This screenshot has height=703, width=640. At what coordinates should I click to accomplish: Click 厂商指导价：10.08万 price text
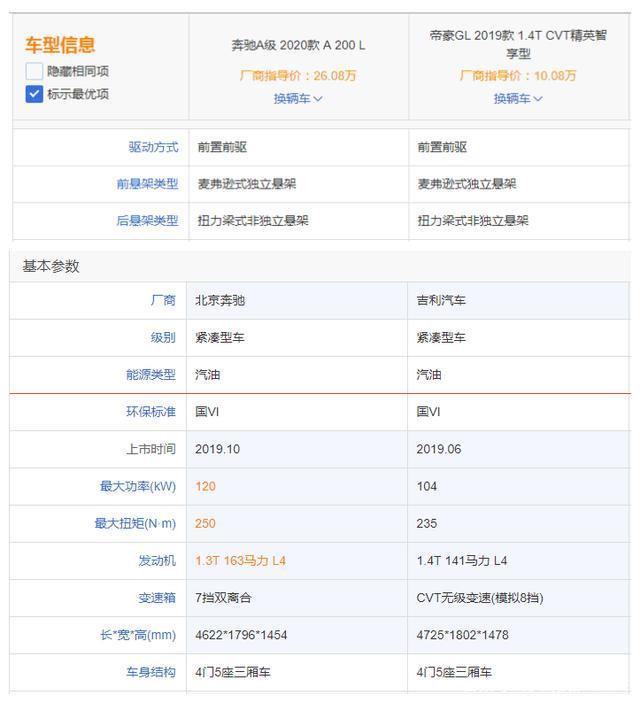[x=518, y=76]
